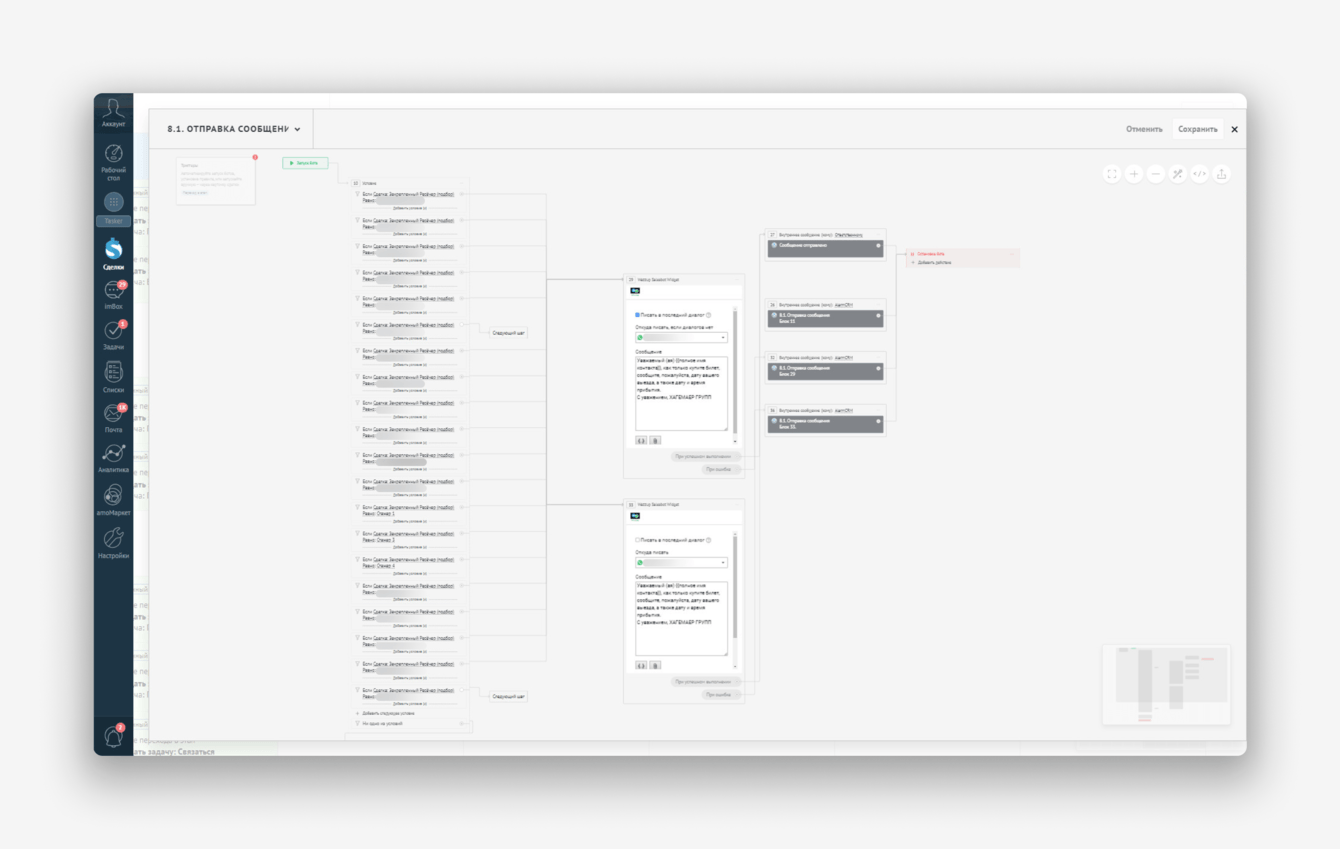Click the trash icon in block 29
1340x849 pixels.
655,440
